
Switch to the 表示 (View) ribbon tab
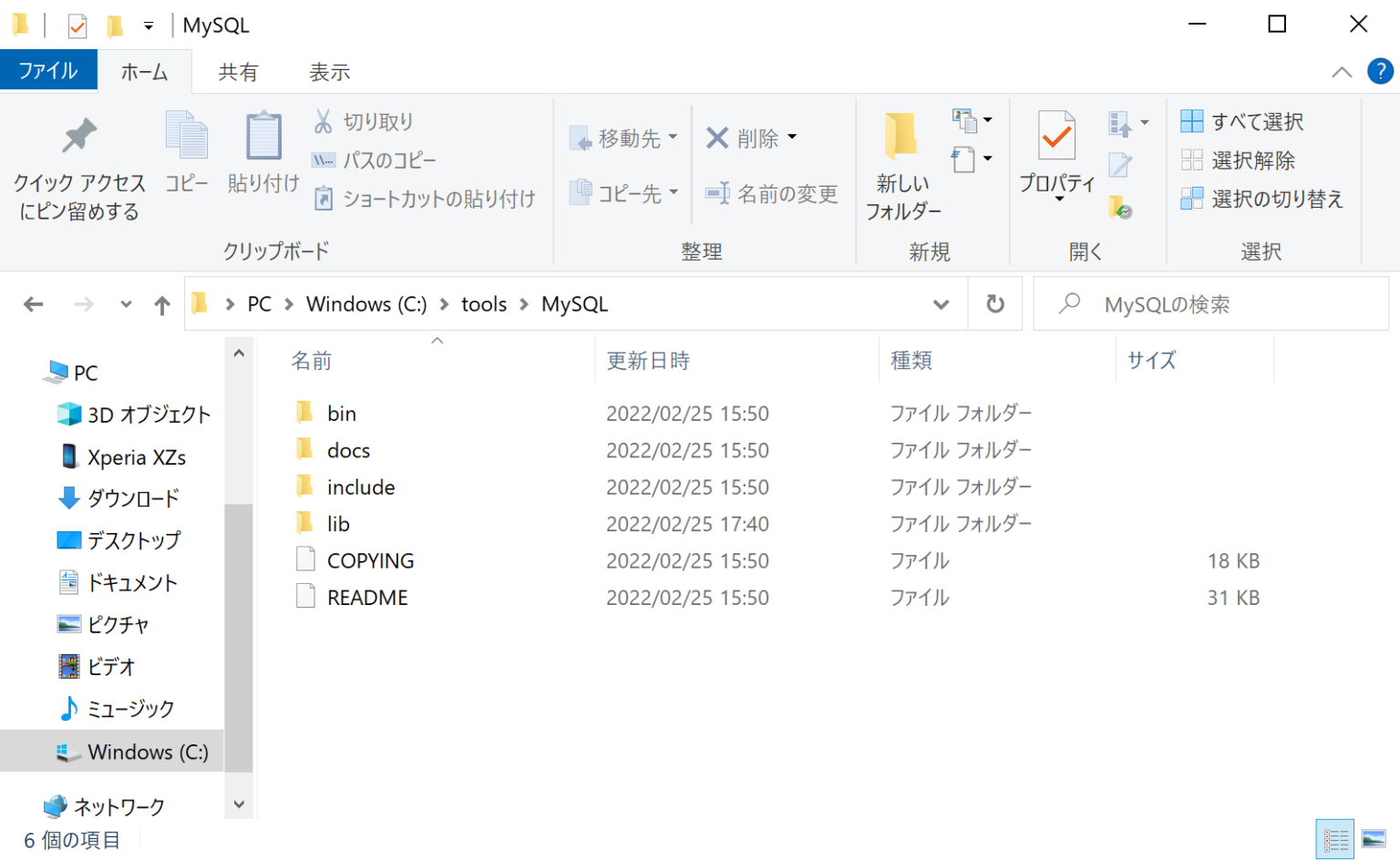(329, 71)
